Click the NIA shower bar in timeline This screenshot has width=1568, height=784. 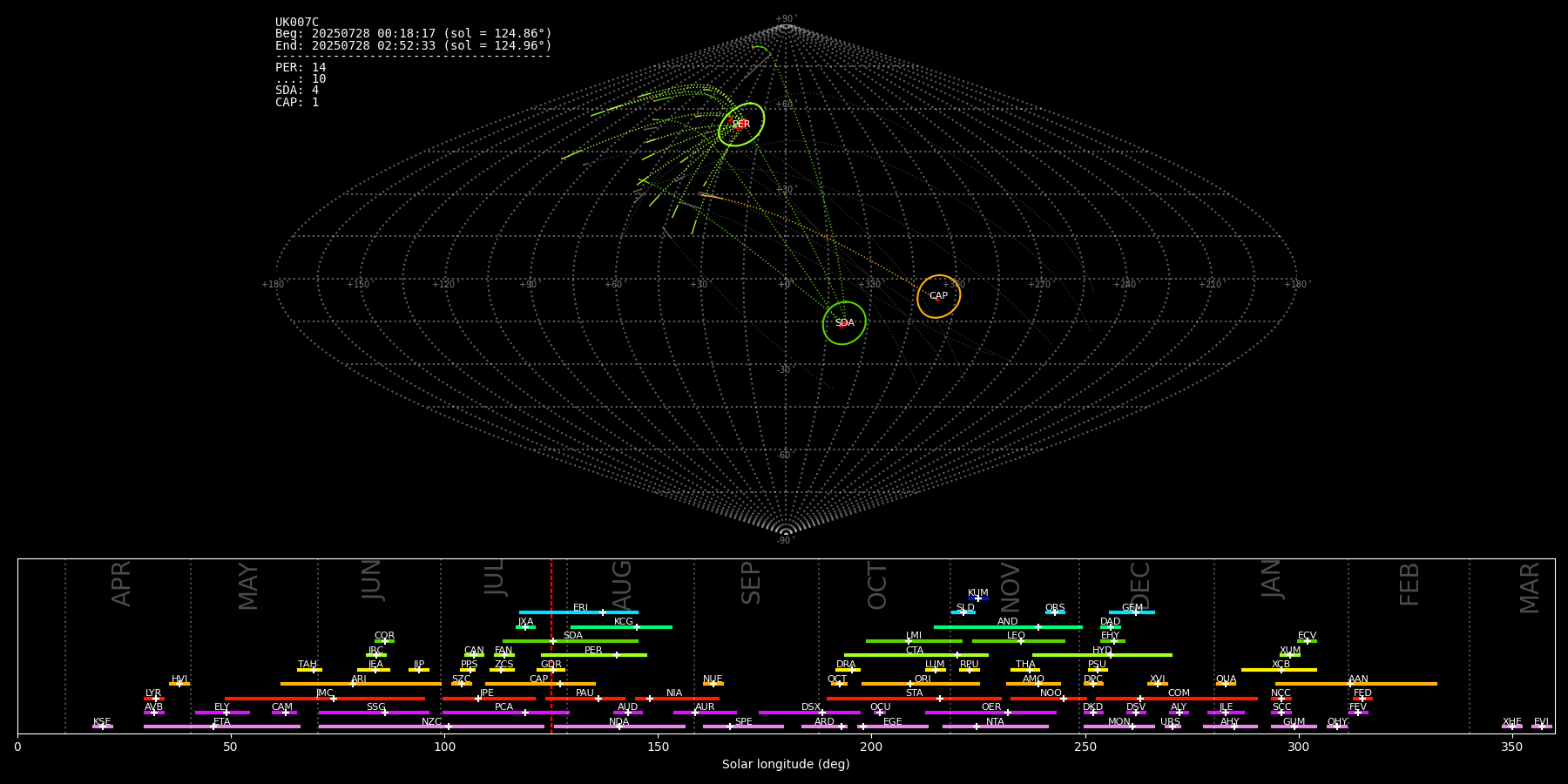(x=677, y=699)
